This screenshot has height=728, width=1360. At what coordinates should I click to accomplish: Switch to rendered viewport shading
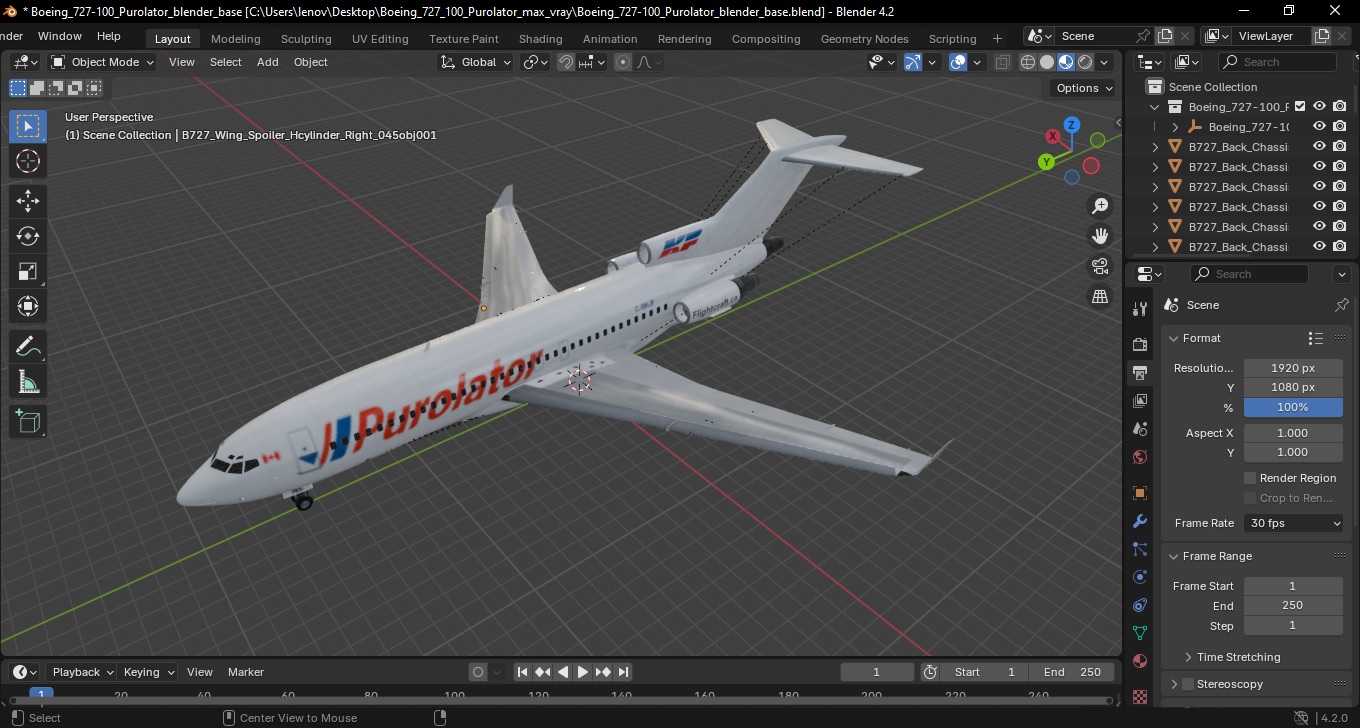(1085, 62)
